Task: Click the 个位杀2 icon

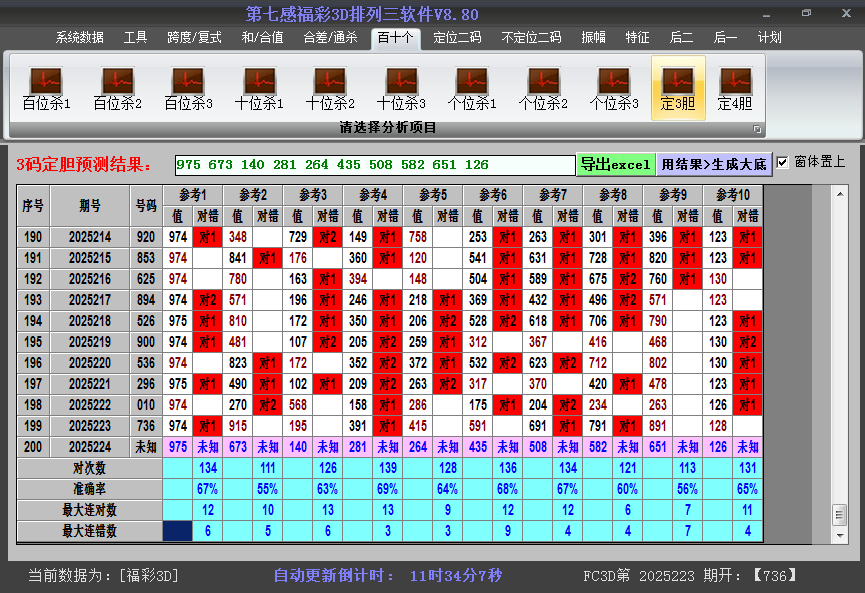Action: 543,88
